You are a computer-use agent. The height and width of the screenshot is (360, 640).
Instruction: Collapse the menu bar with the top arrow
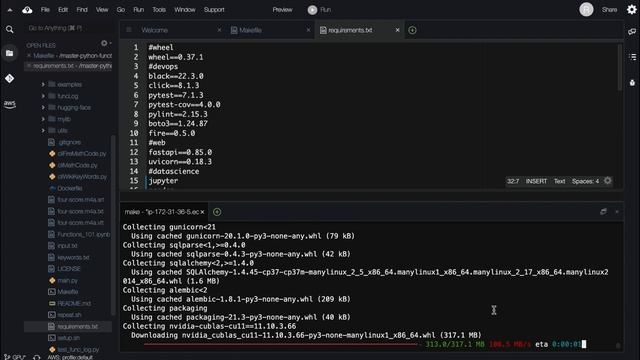(x=9, y=10)
